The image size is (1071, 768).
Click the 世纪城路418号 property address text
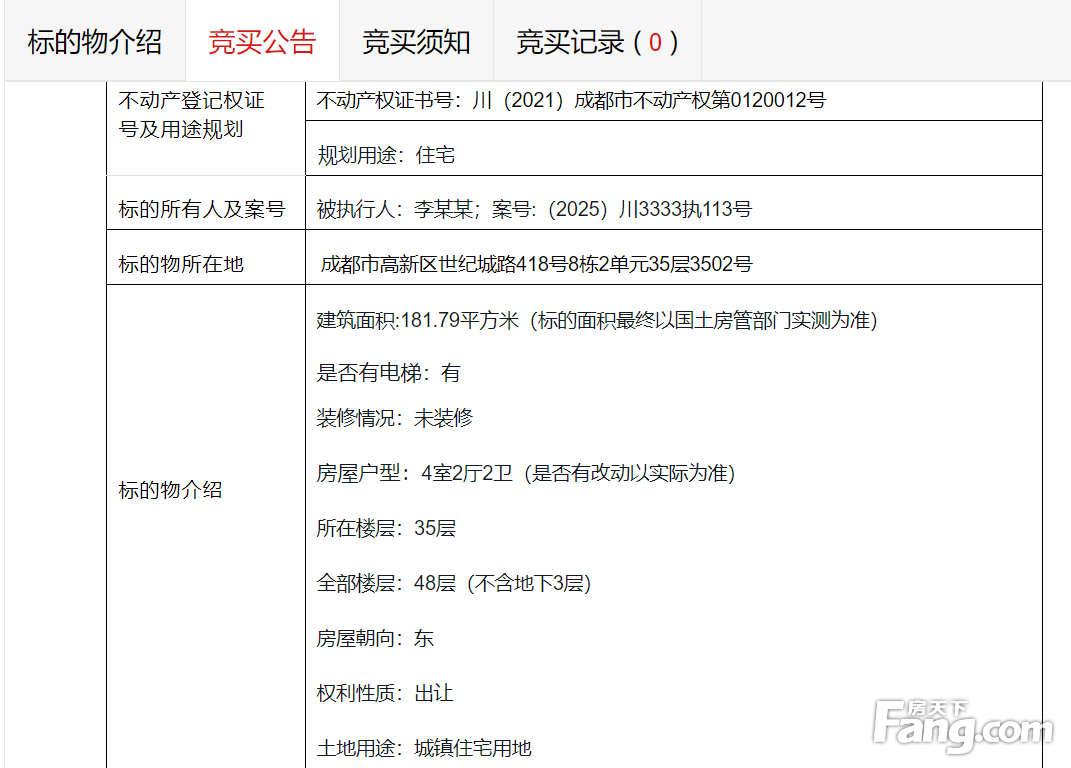click(x=536, y=265)
